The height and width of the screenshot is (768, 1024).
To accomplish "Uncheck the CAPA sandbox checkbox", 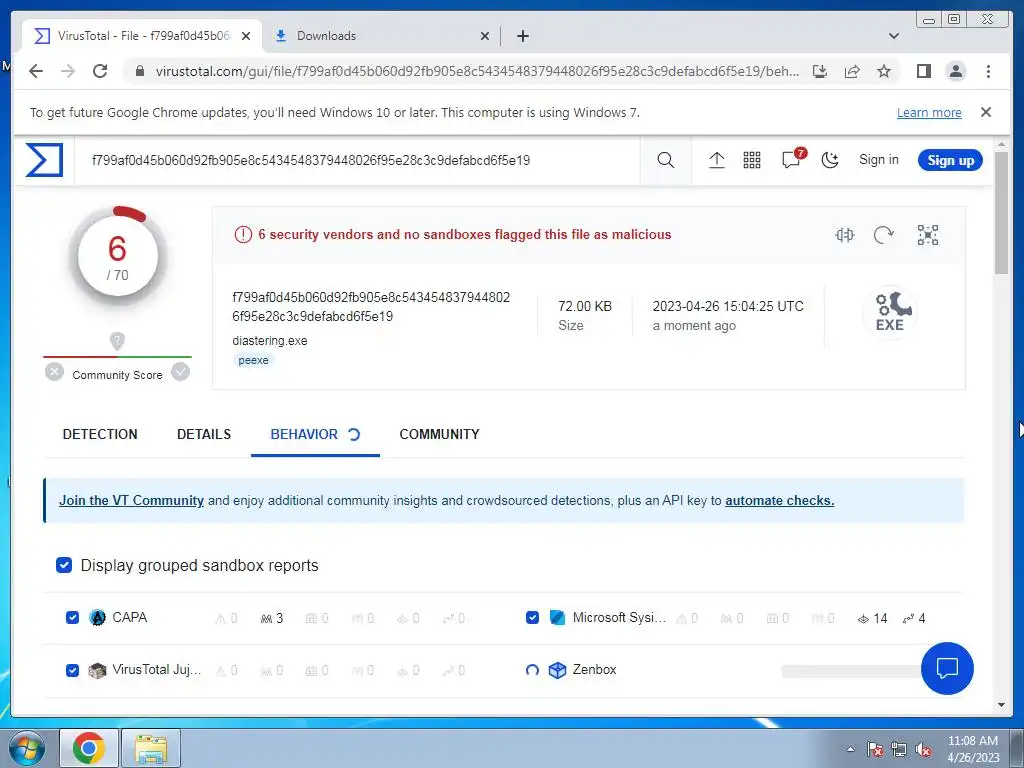I will [x=72, y=618].
